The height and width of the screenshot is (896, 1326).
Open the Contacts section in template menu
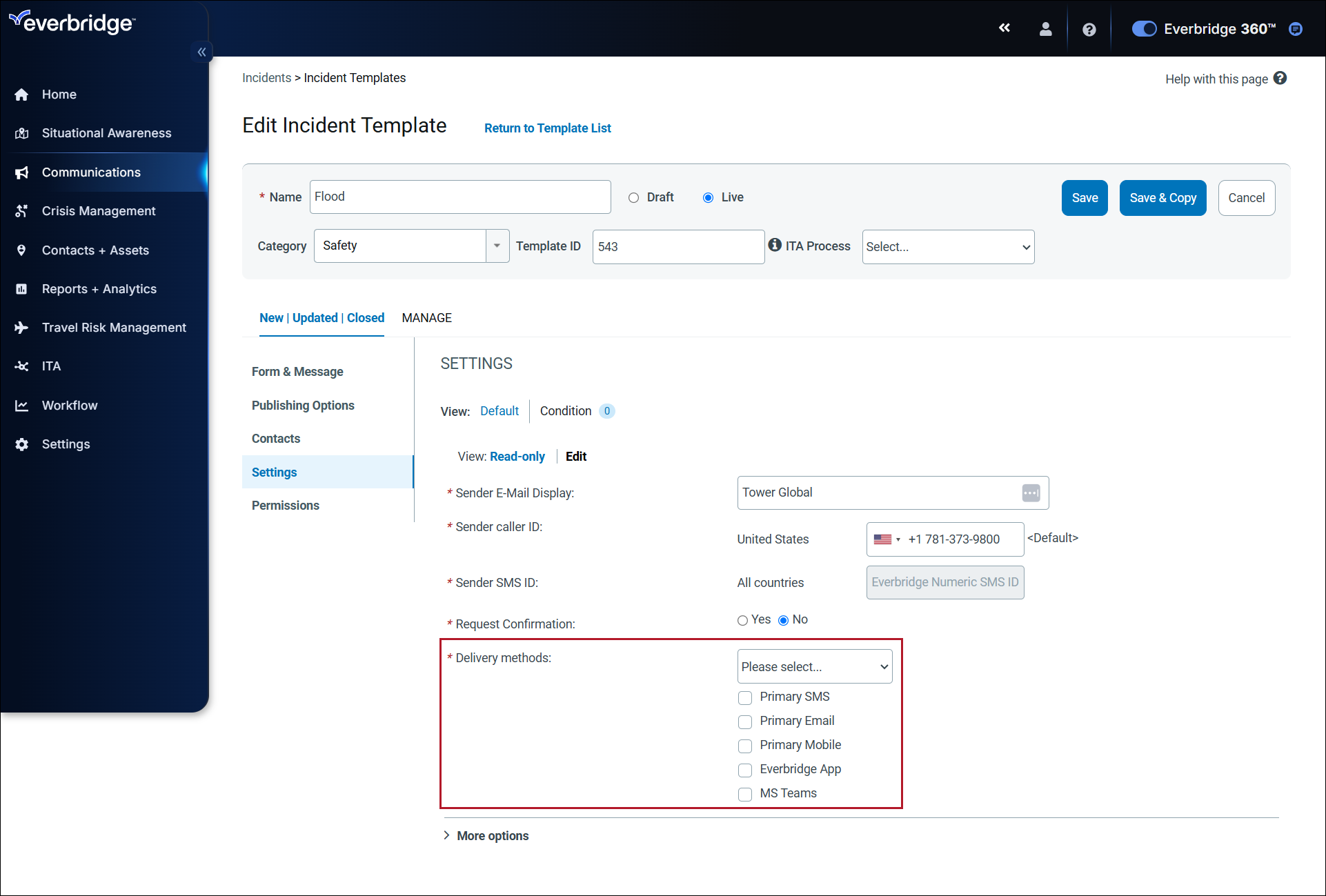[x=276, y=439]
